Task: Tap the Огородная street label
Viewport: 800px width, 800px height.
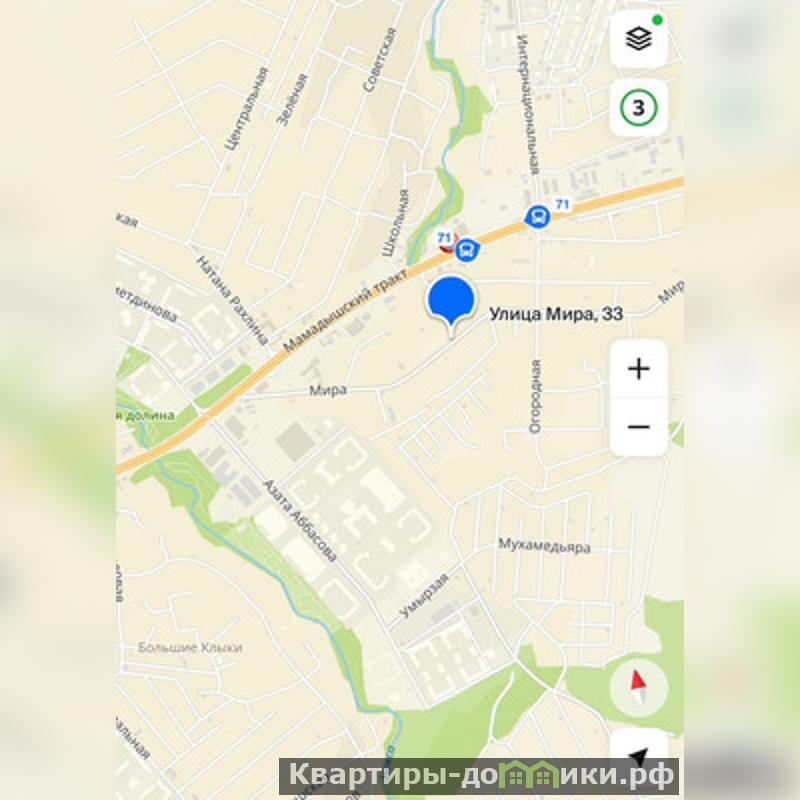Action: pyautogui.click(x=534, y=396)
